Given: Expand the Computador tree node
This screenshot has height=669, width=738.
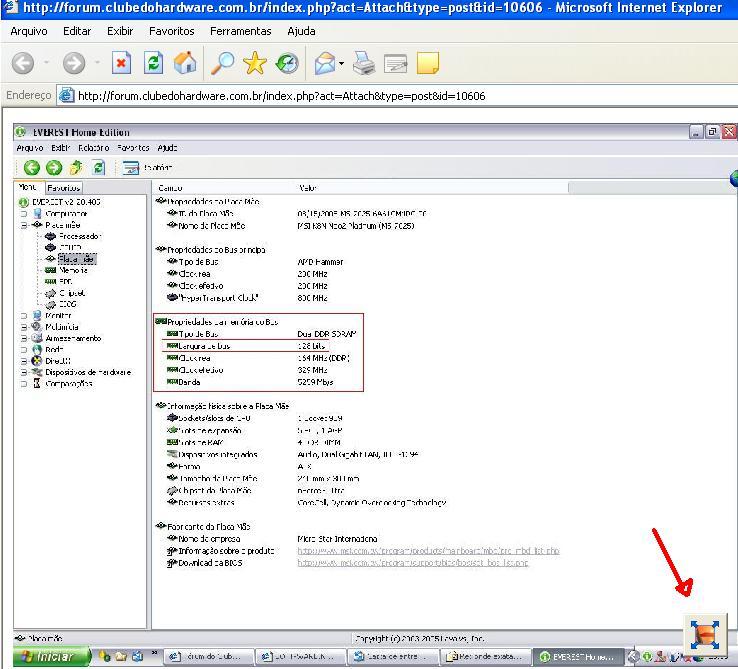Looking at the screenshot, I should 24,214.
